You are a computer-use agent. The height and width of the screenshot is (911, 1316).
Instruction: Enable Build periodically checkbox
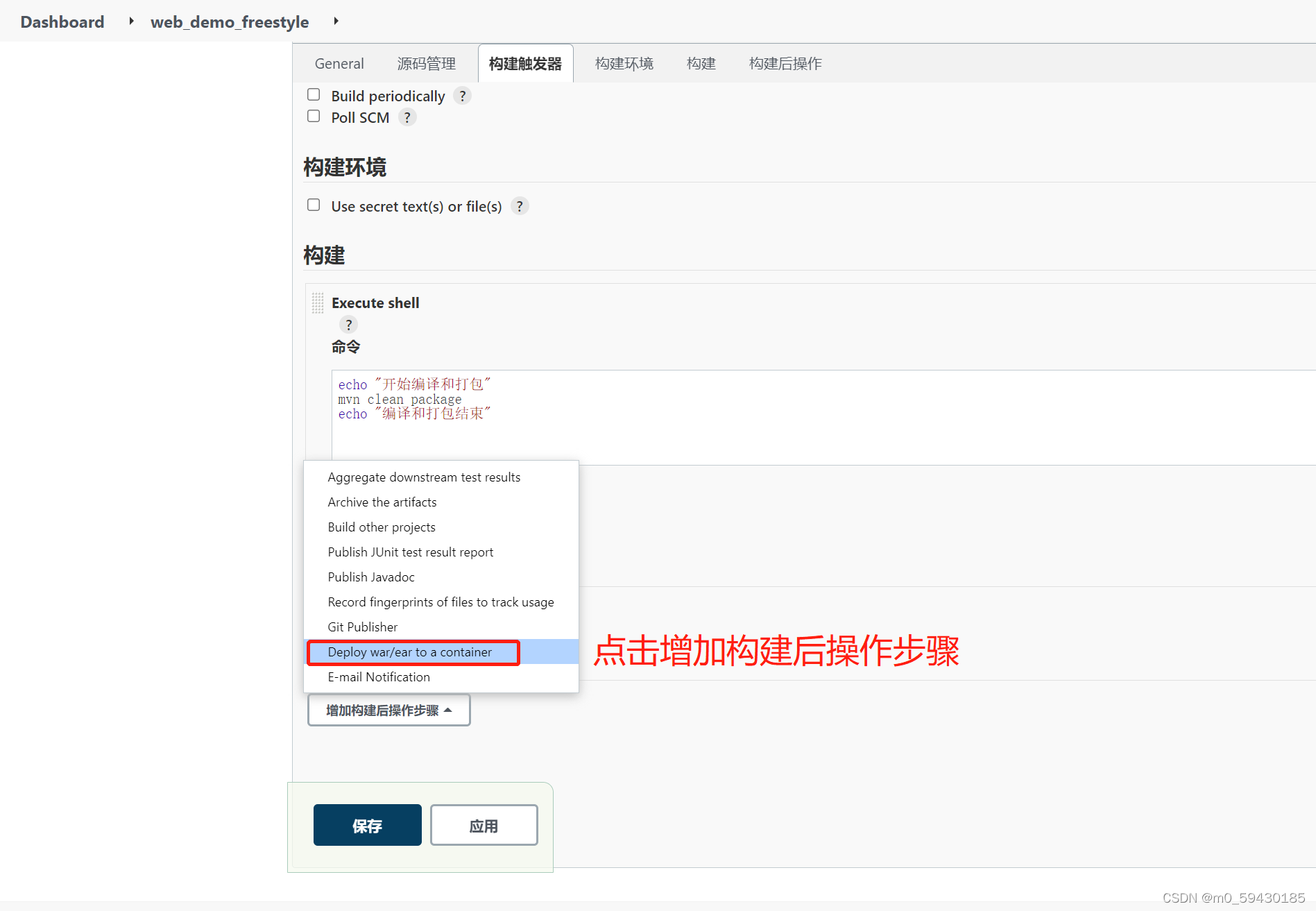tap(314, 94)
